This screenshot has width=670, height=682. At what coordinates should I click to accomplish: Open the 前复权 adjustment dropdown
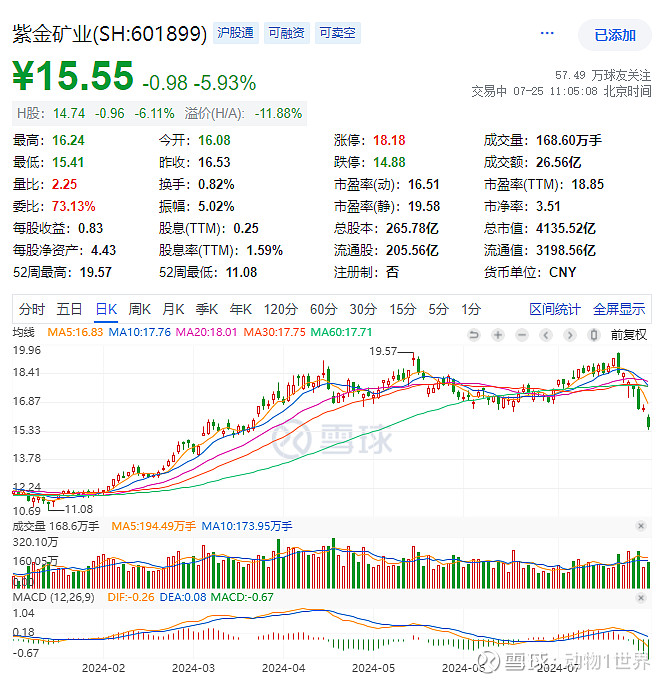click(629, 335)
